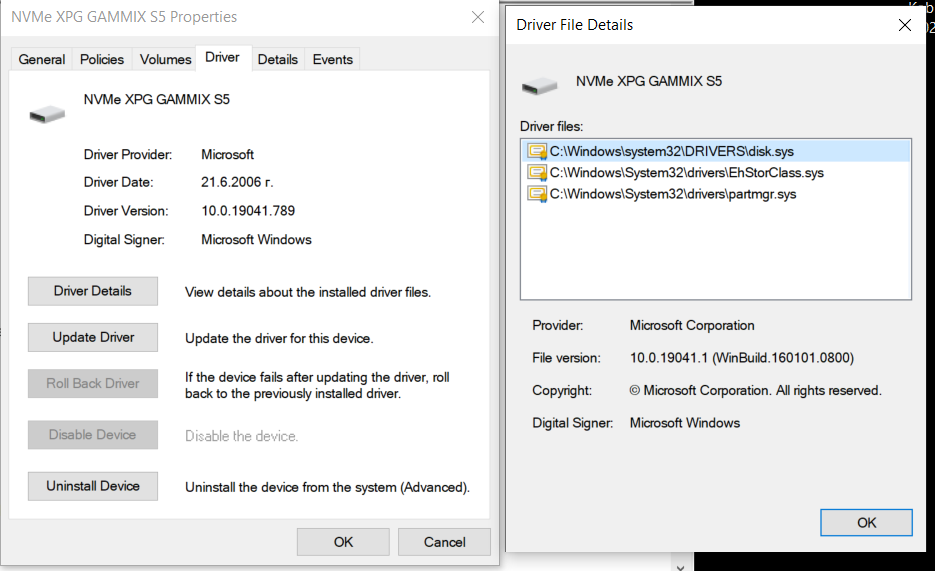Viewport: 935px width, 571px height.
Task: Click the Update Driver button
Action: [x=93, y=337]
